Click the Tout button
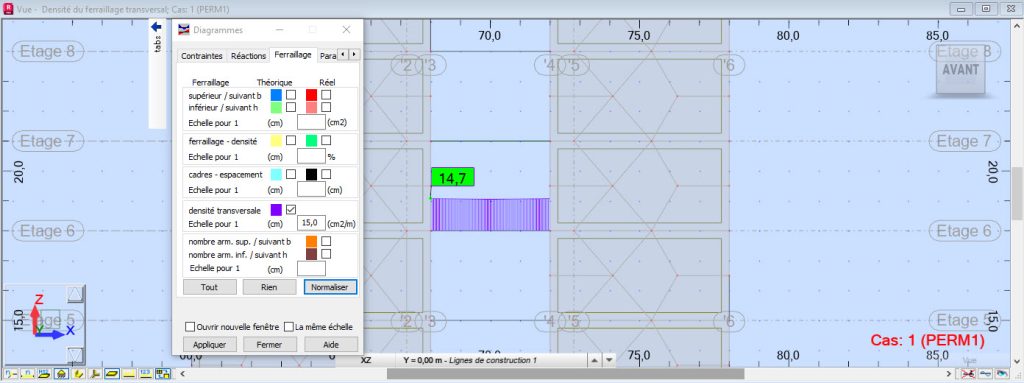The image size is (1024, 383). click(210, 287)
